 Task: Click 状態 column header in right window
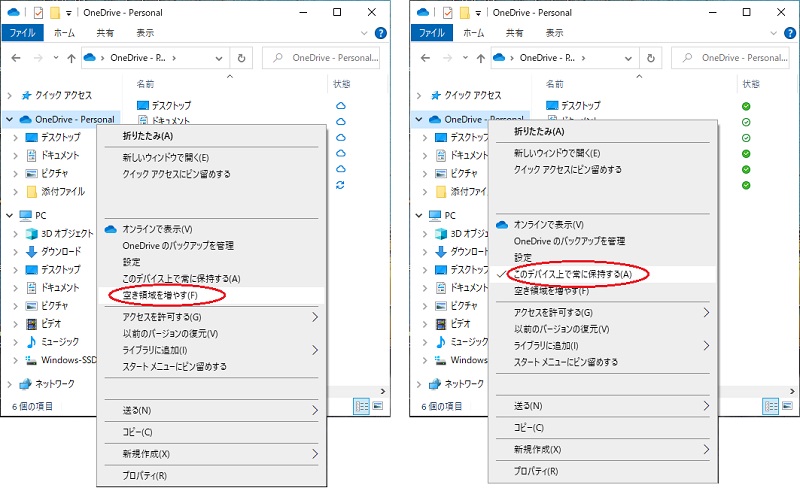pyautogui.click(x=751, y=84)
